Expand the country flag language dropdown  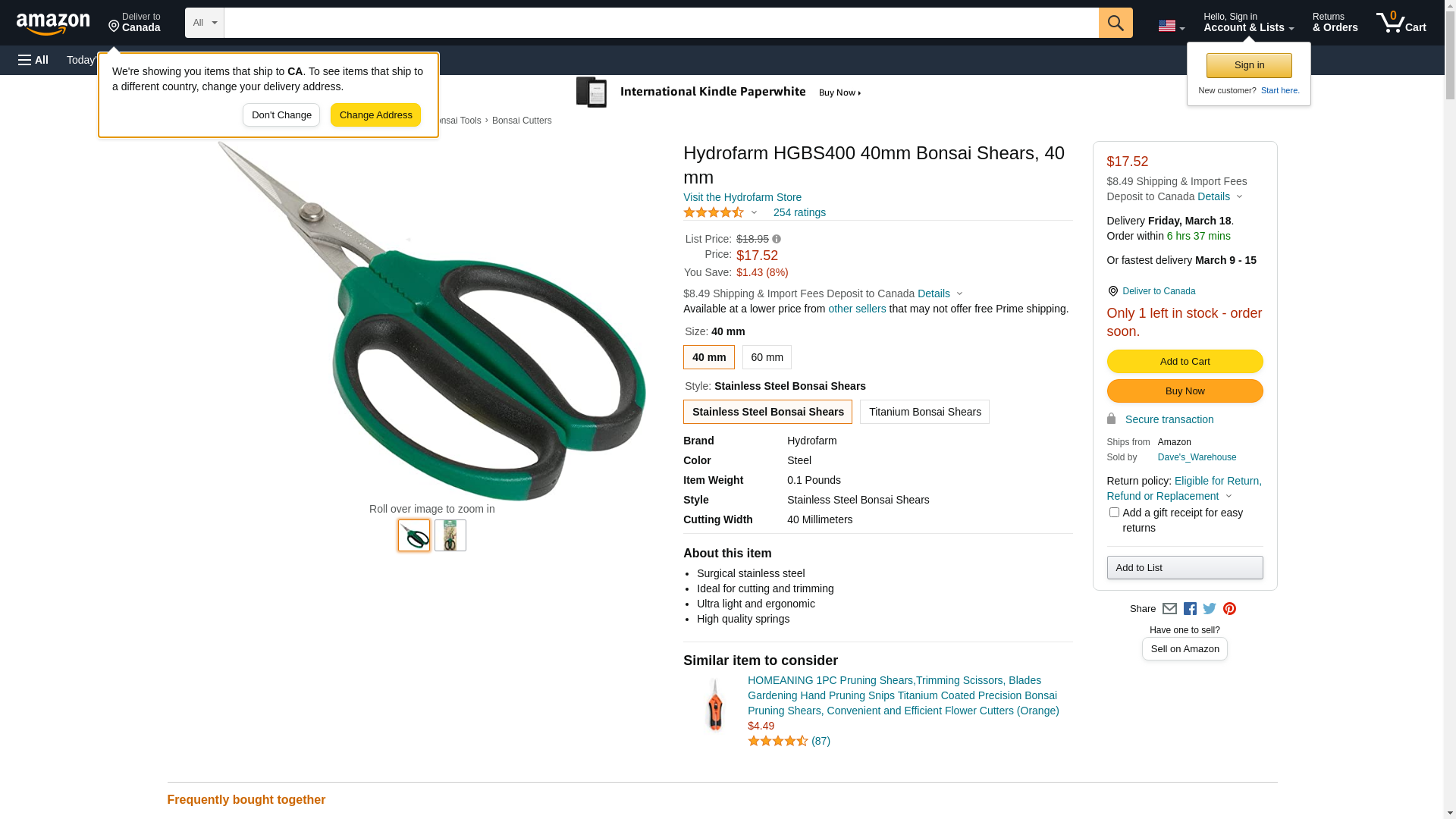tap(1171, 27)
